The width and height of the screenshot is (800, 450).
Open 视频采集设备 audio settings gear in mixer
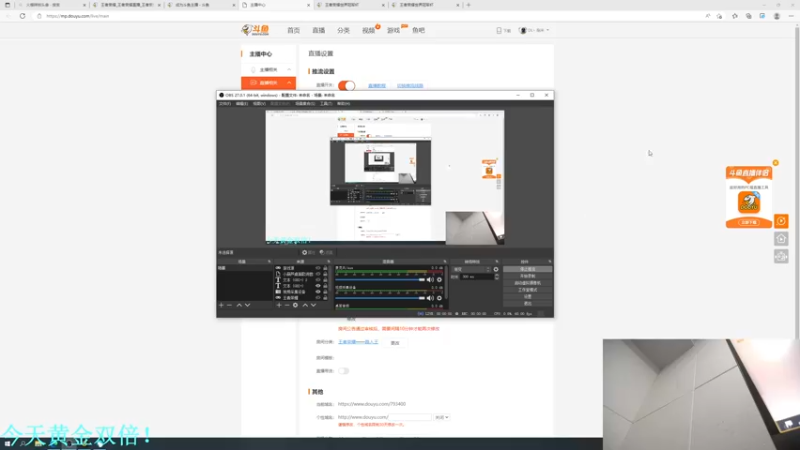point(439,298)
